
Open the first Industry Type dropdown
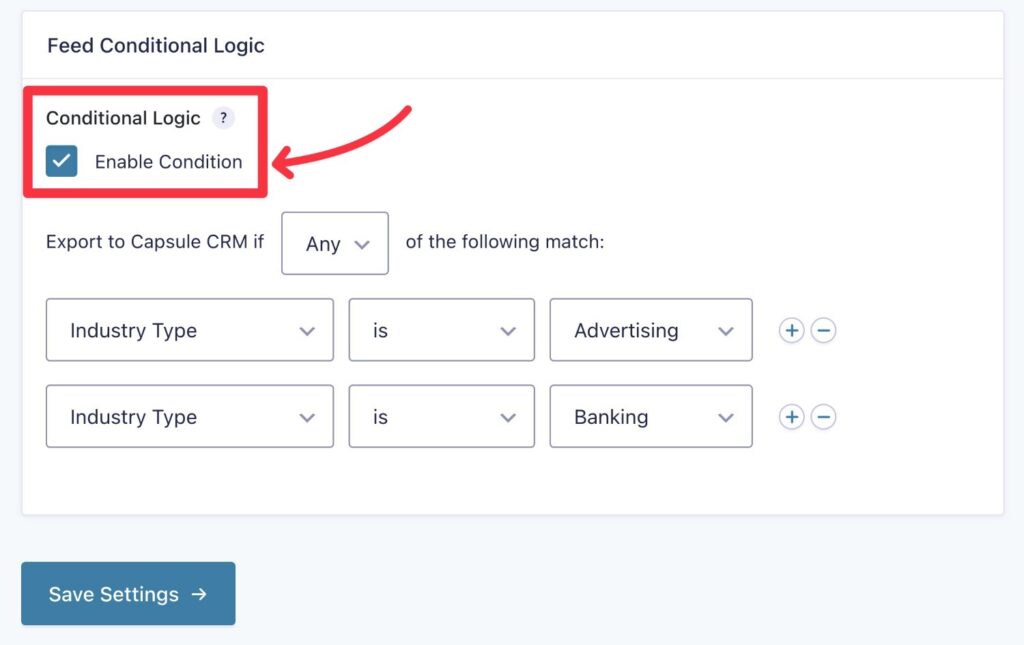click(189, 330)
